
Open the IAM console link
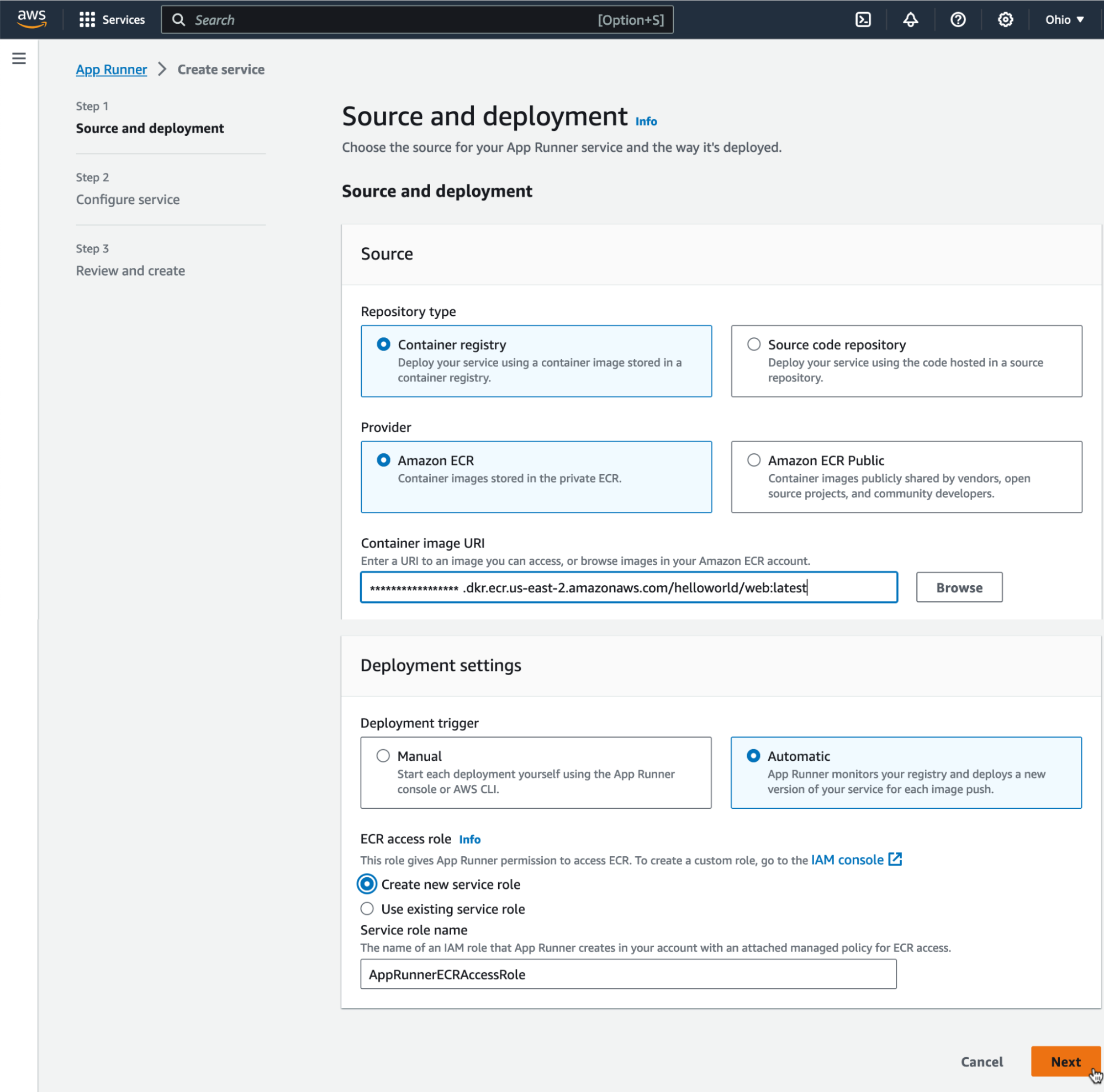[847, 859]
